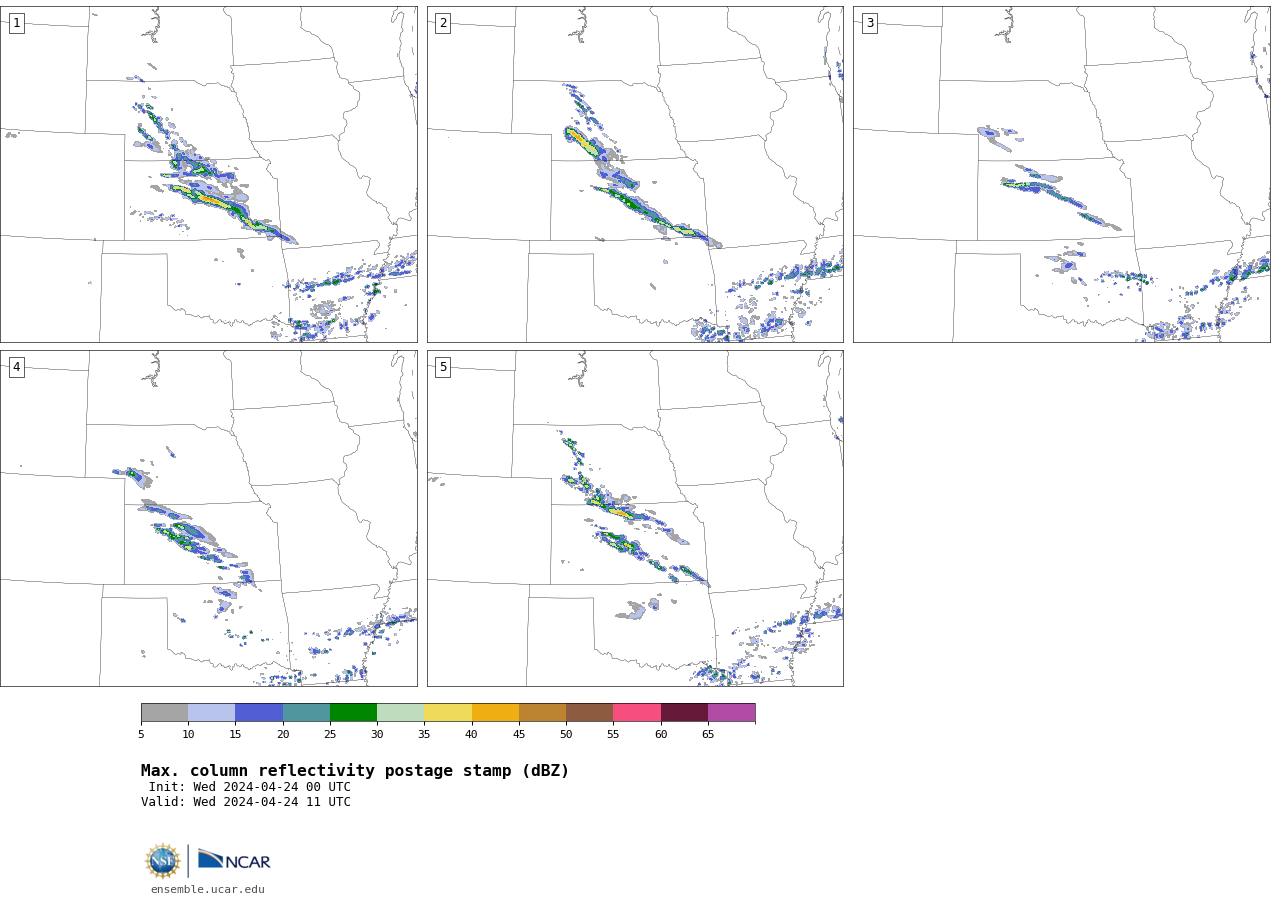Click the purple 65+ dBZ swatch

(x=731, y=713)
